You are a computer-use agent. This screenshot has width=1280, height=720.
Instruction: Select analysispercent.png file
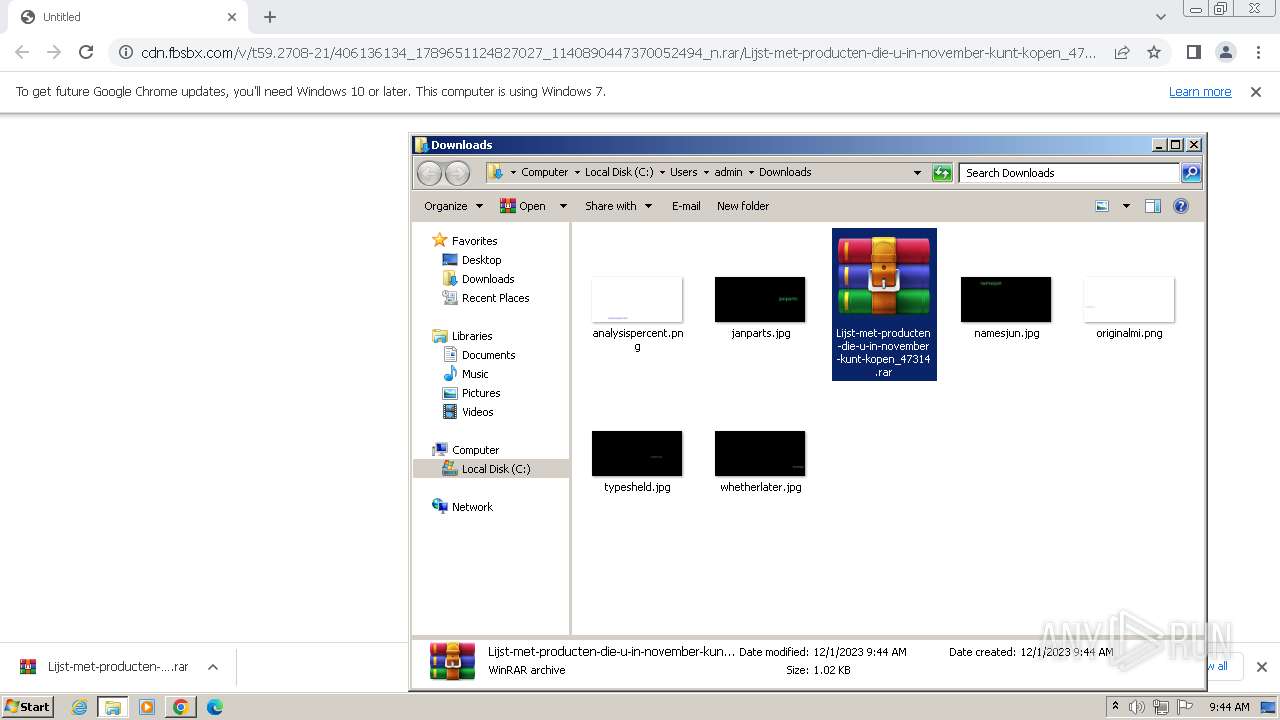(x=637, y=314)
